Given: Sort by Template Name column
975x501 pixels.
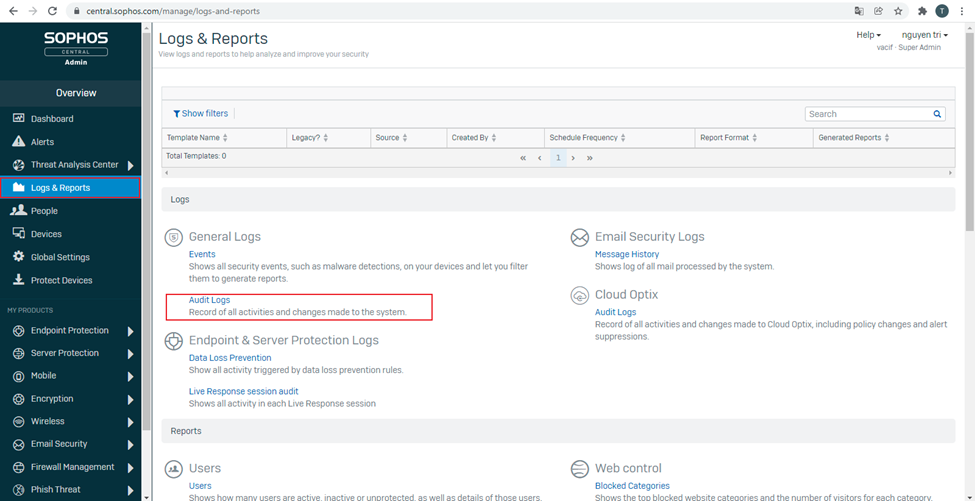Looking at the screenshot, I should pyautogui.click(x=197, y=137).
